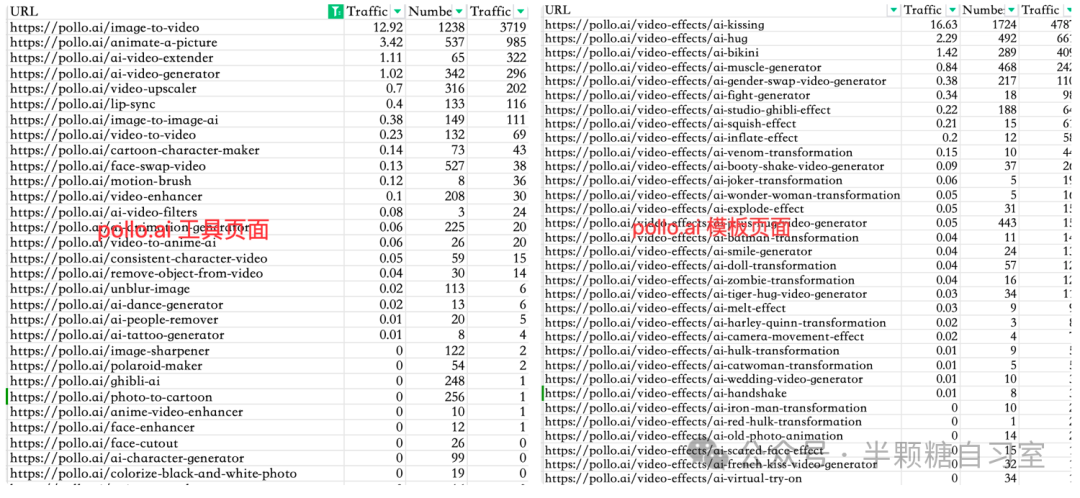This screenshot has width=1080, height=498.
Task: Select the pollo.ai/image-to-video URL cell
Action: coord(175,28)
